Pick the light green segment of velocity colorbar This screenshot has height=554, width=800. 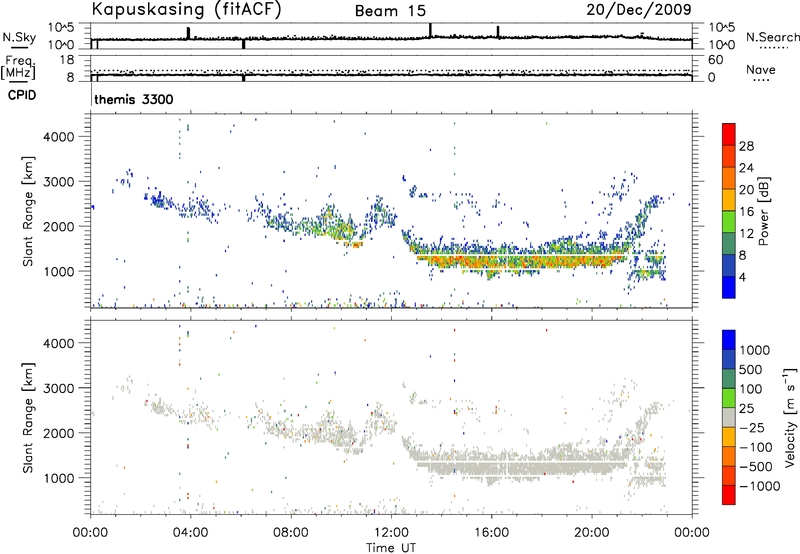click(x=729, y=398)
